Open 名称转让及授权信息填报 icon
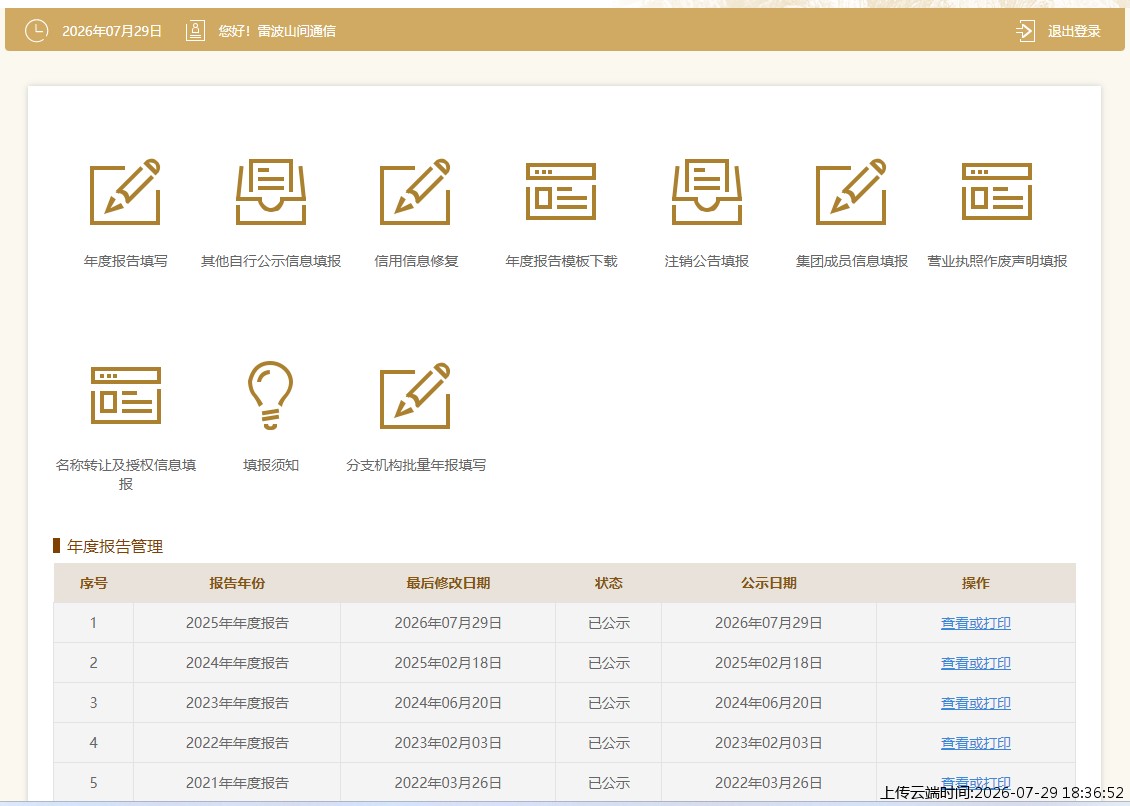 click(125, 396)
